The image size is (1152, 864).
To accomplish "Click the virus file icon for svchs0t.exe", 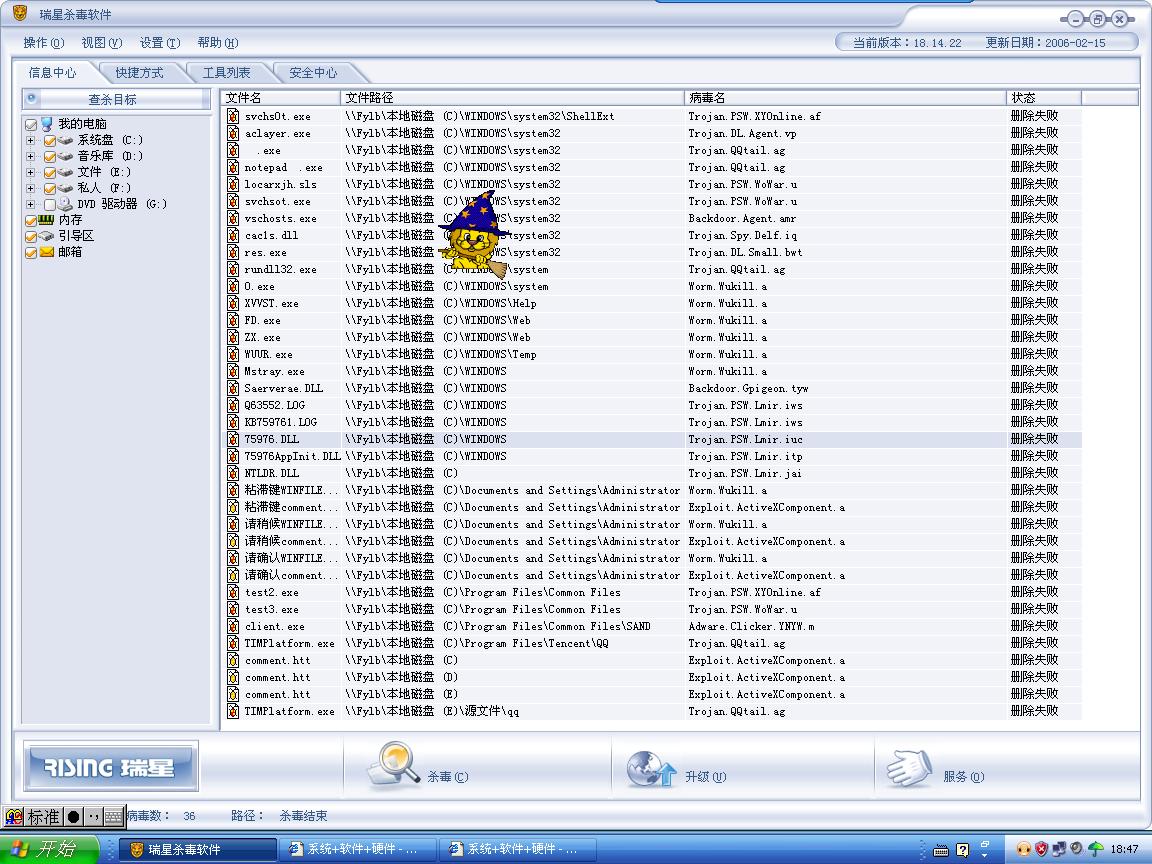I will coord(233,116).
